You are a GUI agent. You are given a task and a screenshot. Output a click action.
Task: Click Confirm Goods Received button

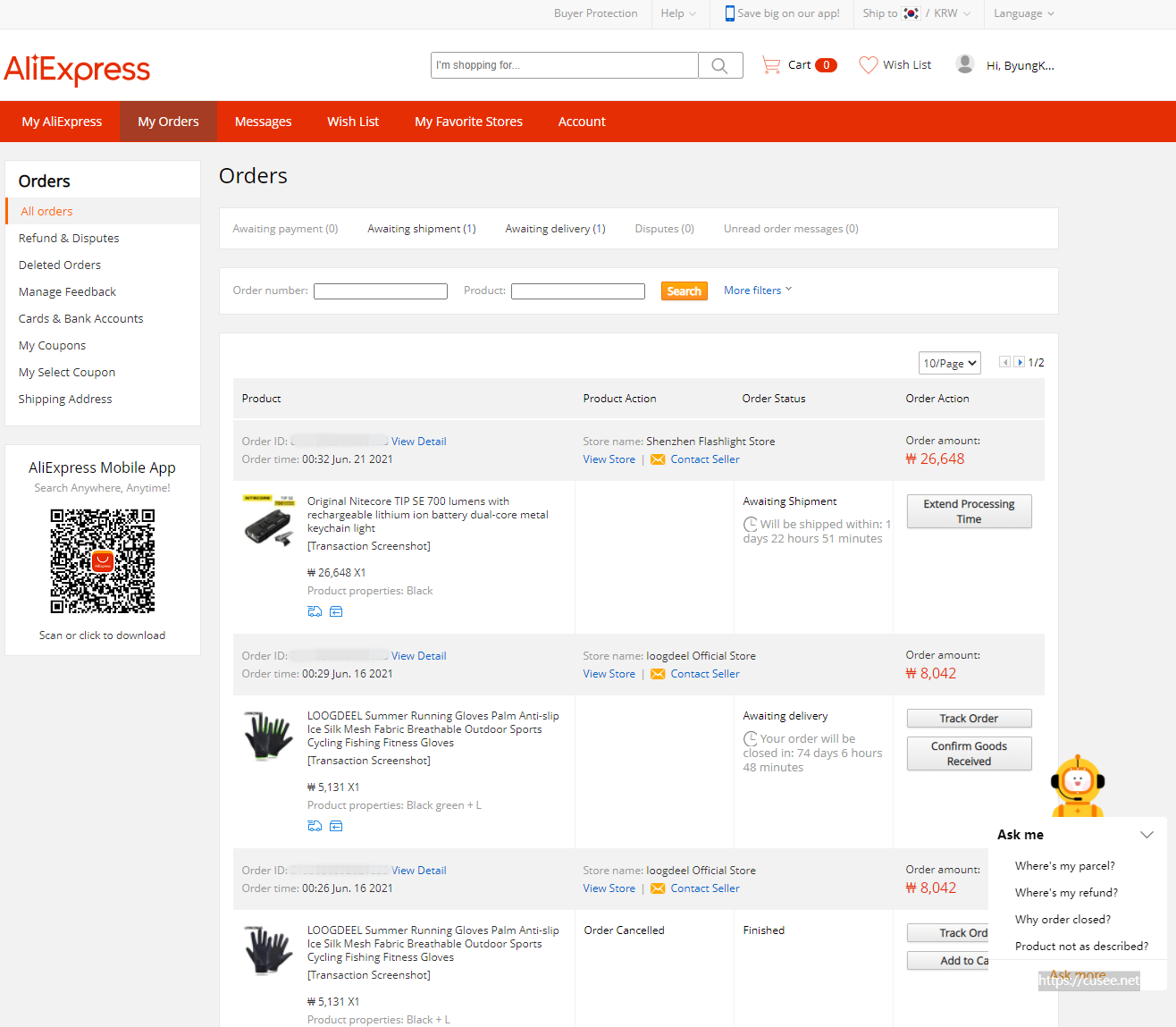point(969,753)
